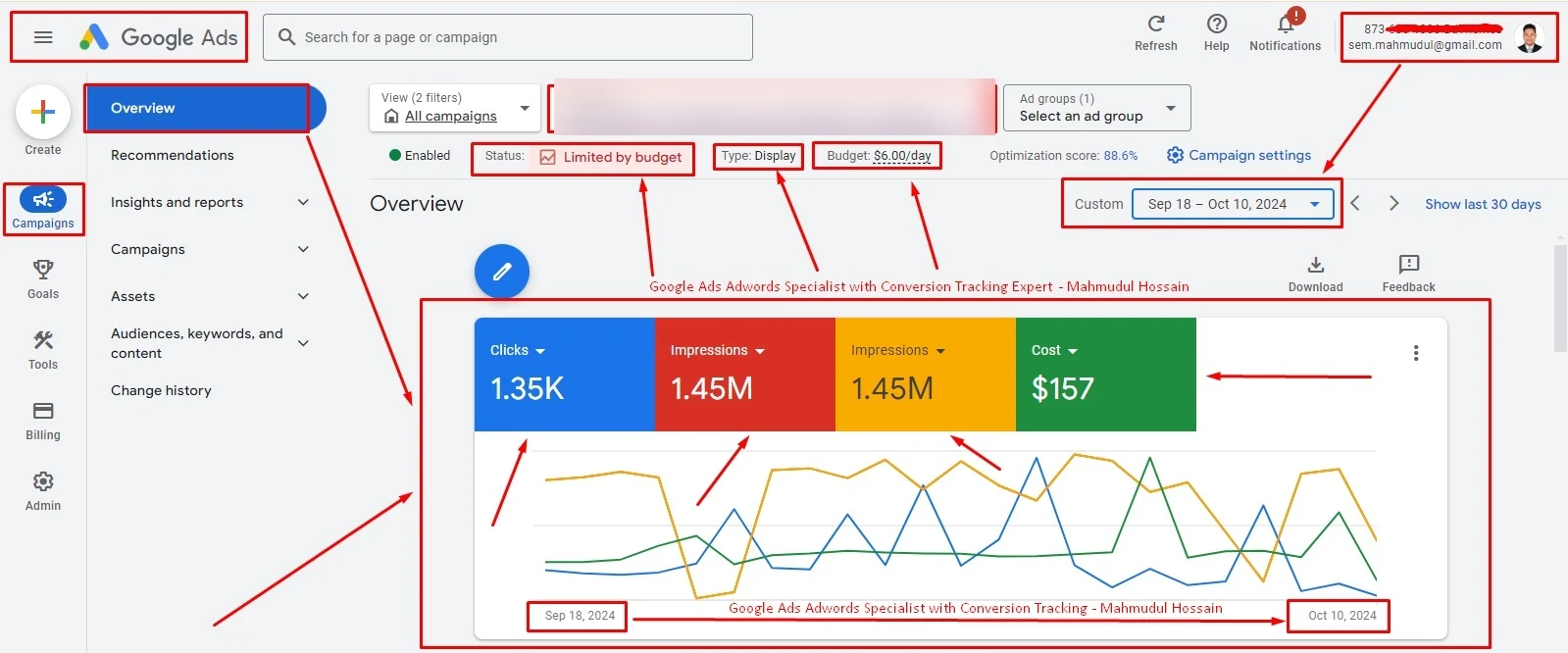The height and width of the screenshot is (653, 1568).
Task: Open the Sep 18 – Oct 10 date picker
Action: [x=1234, y=204]
